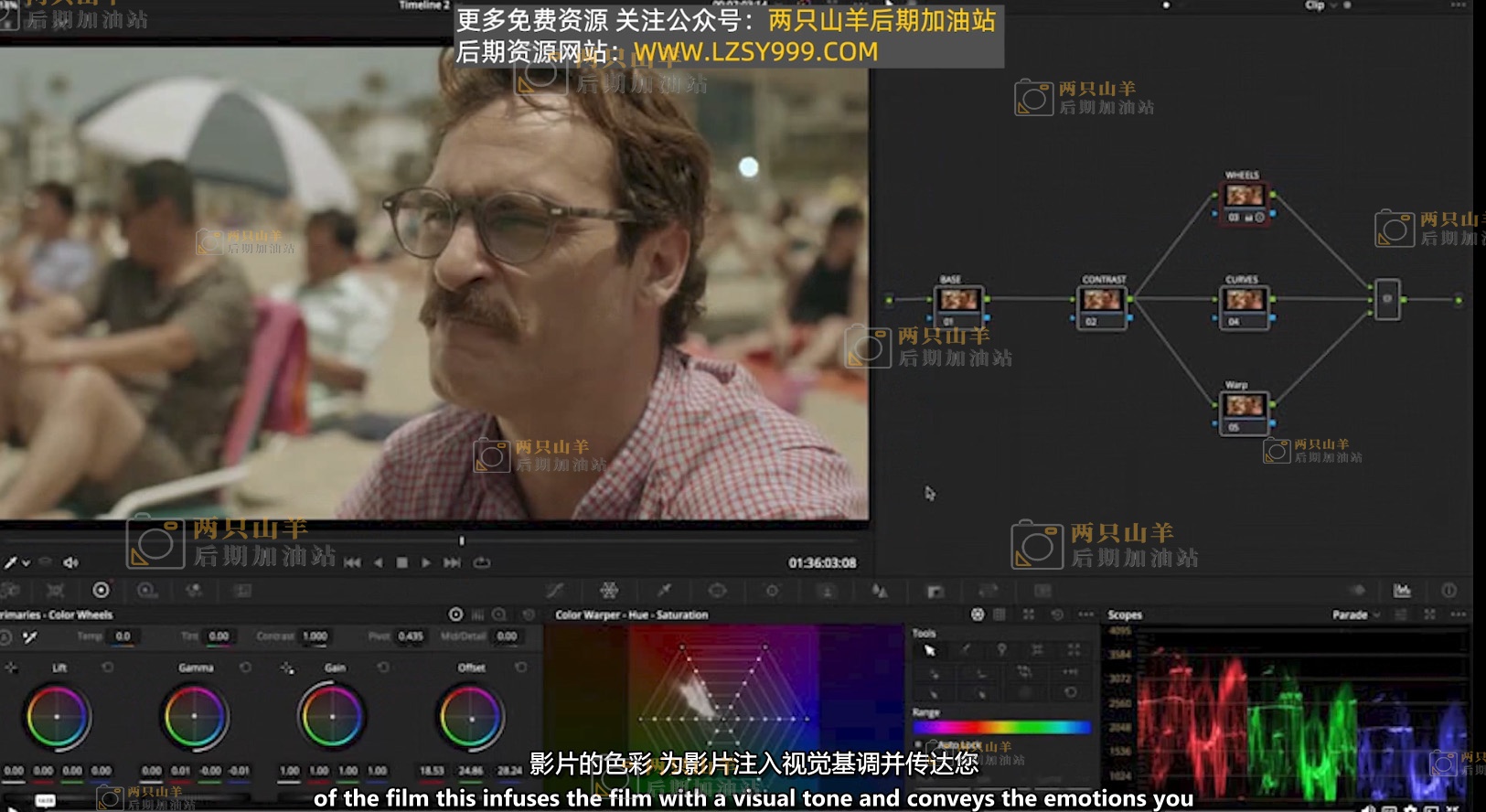The image size is (1486, 812).
Task: Toggle loop playback in the viewer
Action: [x=482, y=562]
